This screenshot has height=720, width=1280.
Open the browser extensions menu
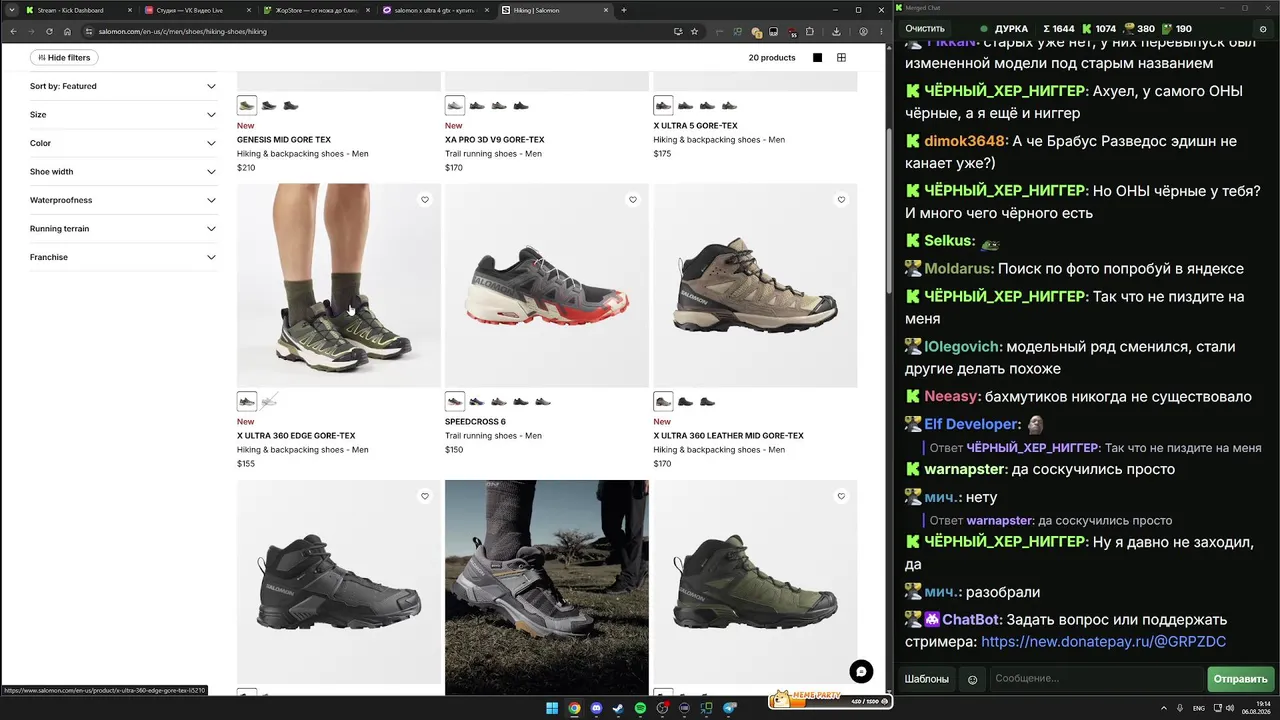810,31
